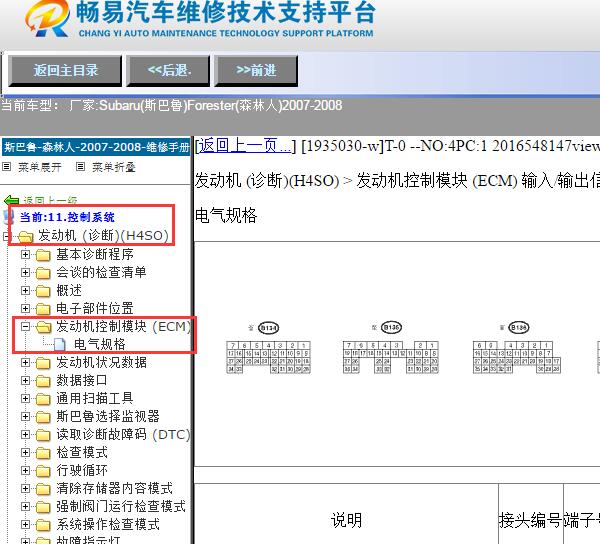Go forward with the >>前进 button
600x544 pixels.
256,71
